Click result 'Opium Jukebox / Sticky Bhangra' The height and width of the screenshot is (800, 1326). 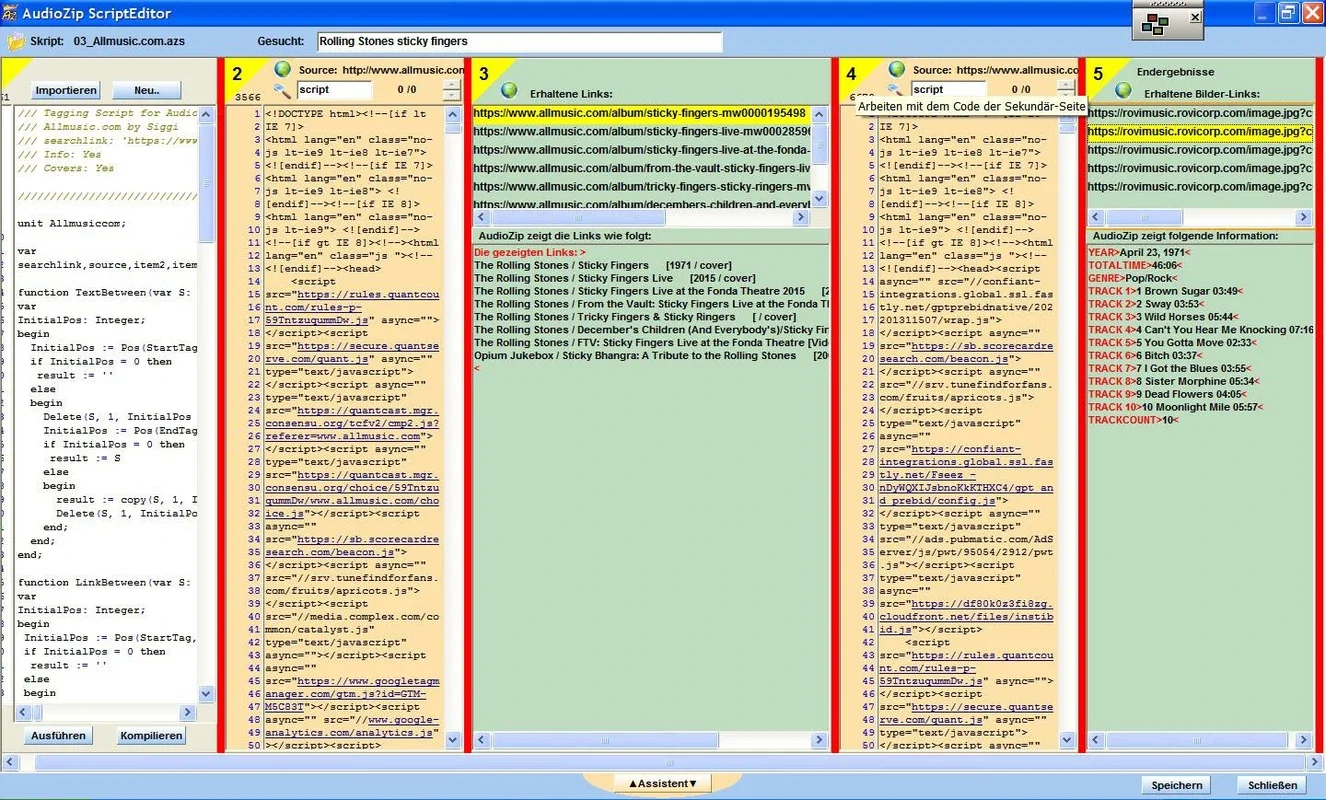tap(651, 355)
